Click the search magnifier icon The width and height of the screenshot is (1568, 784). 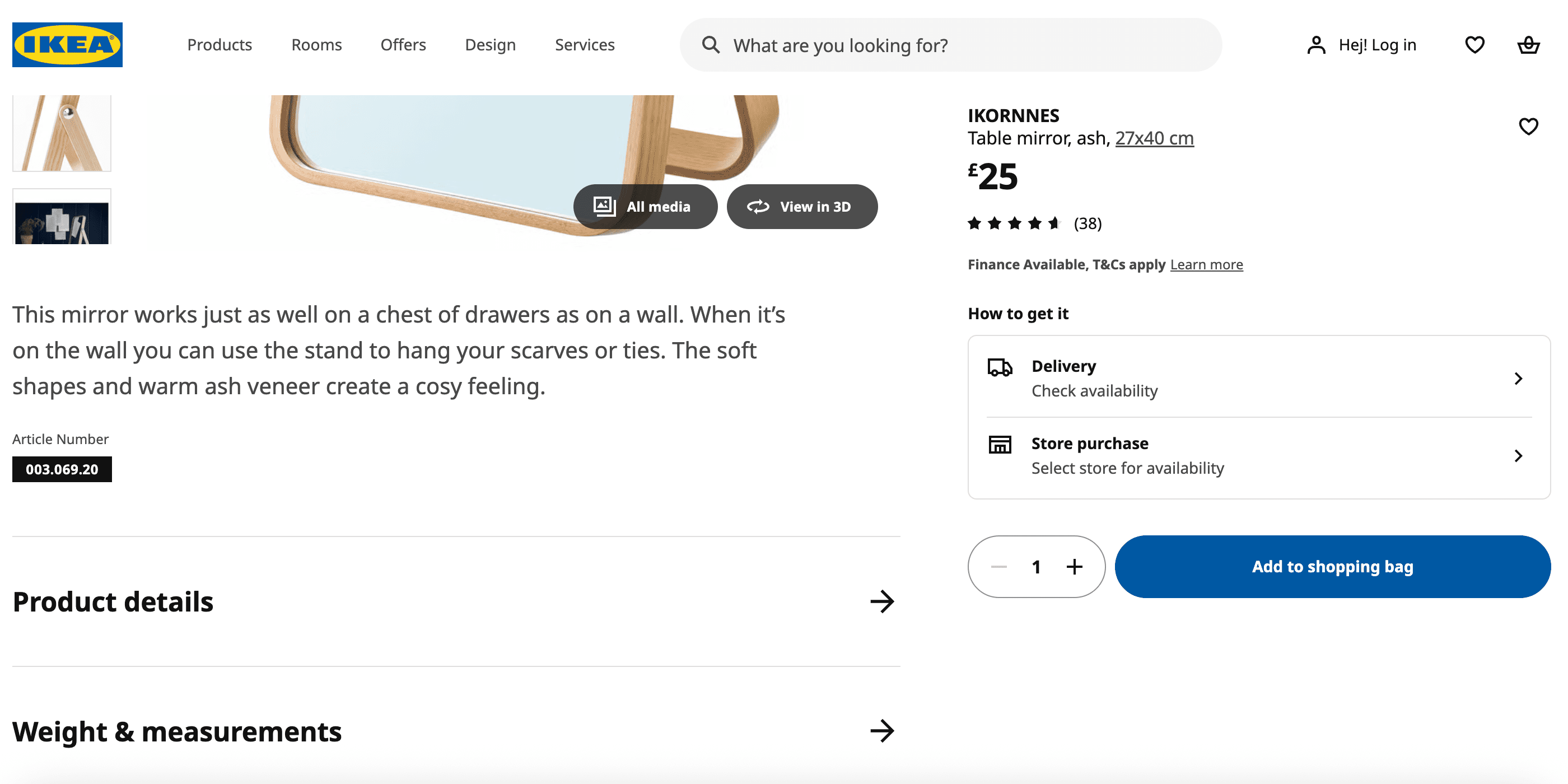(710, 44)
